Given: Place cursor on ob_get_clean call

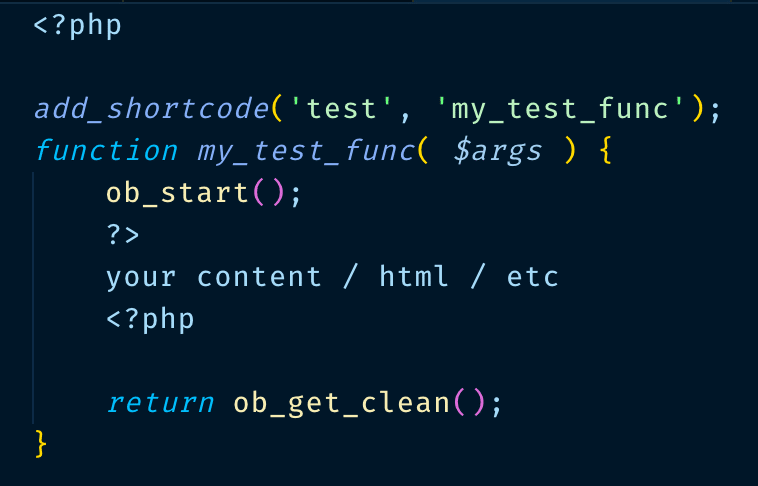Looking at the screenshot, I should [x=342, y=403].
